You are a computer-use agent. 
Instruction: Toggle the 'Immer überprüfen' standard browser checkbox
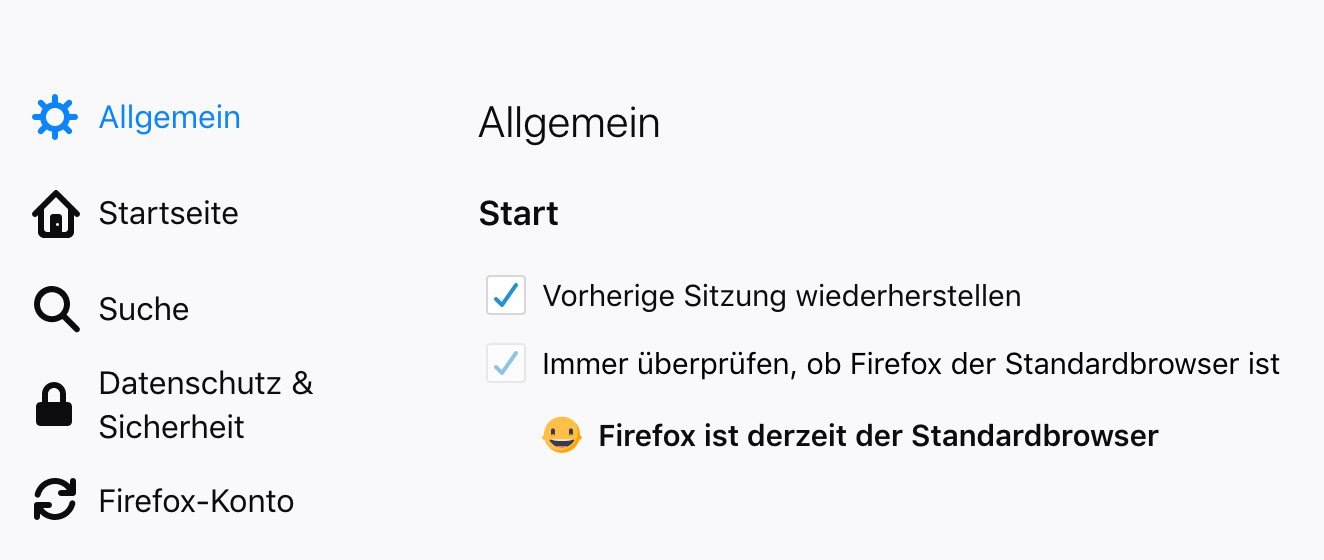coord(506,363)
